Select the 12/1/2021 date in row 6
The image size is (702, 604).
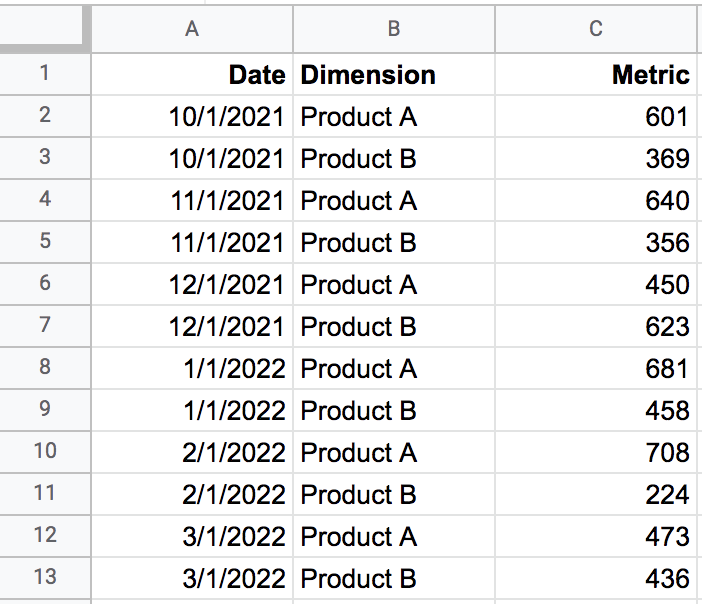(192, 285)
